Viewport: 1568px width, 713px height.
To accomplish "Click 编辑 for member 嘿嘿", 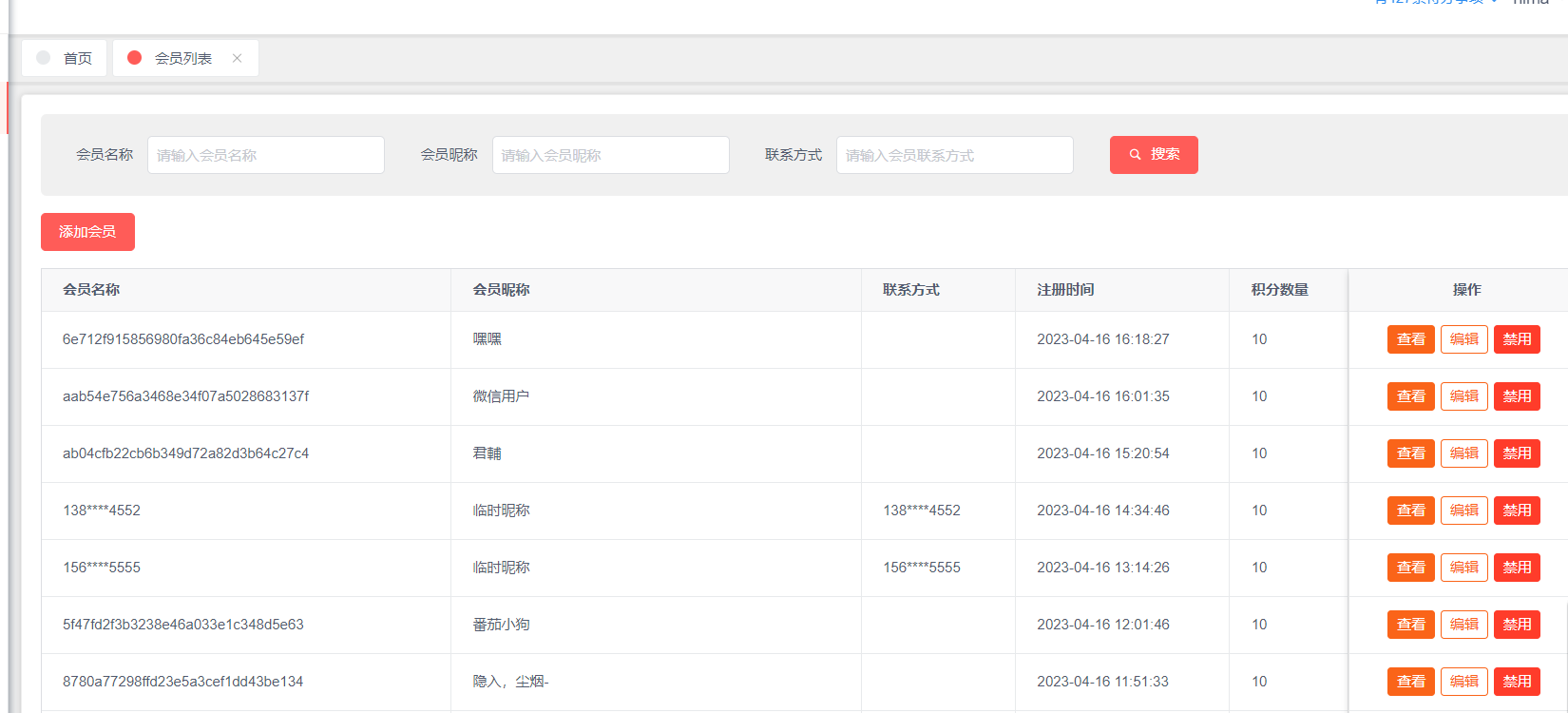I will click(1464, 339).
